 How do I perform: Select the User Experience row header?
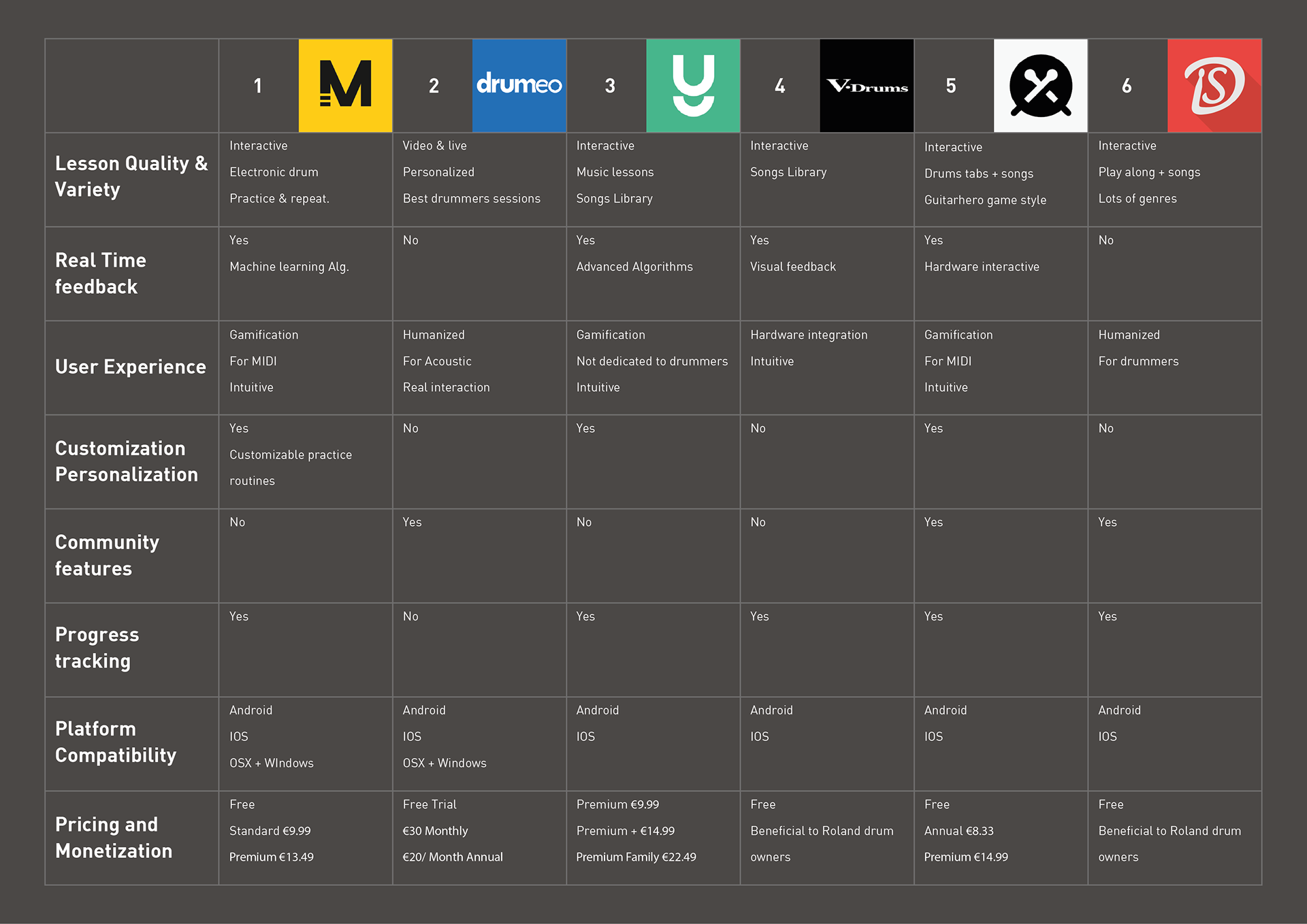point(131,367)
